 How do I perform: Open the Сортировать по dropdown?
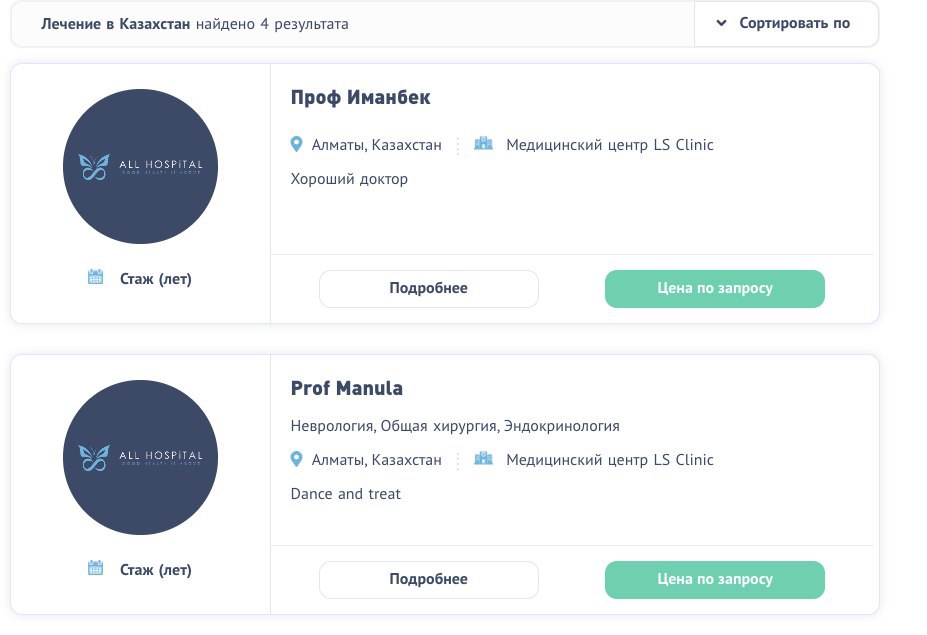click(x=786, y=24)
